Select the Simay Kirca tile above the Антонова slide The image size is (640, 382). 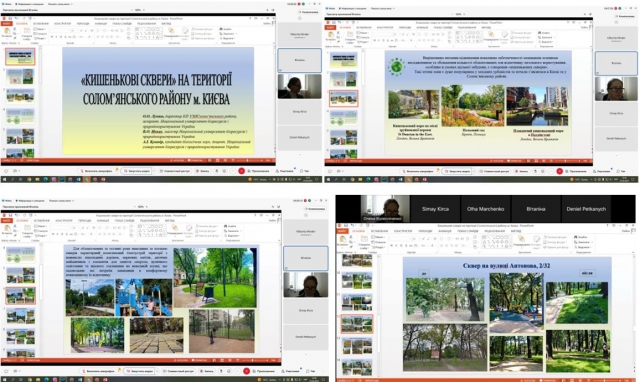pyautogui.click(x=436, y=209)
